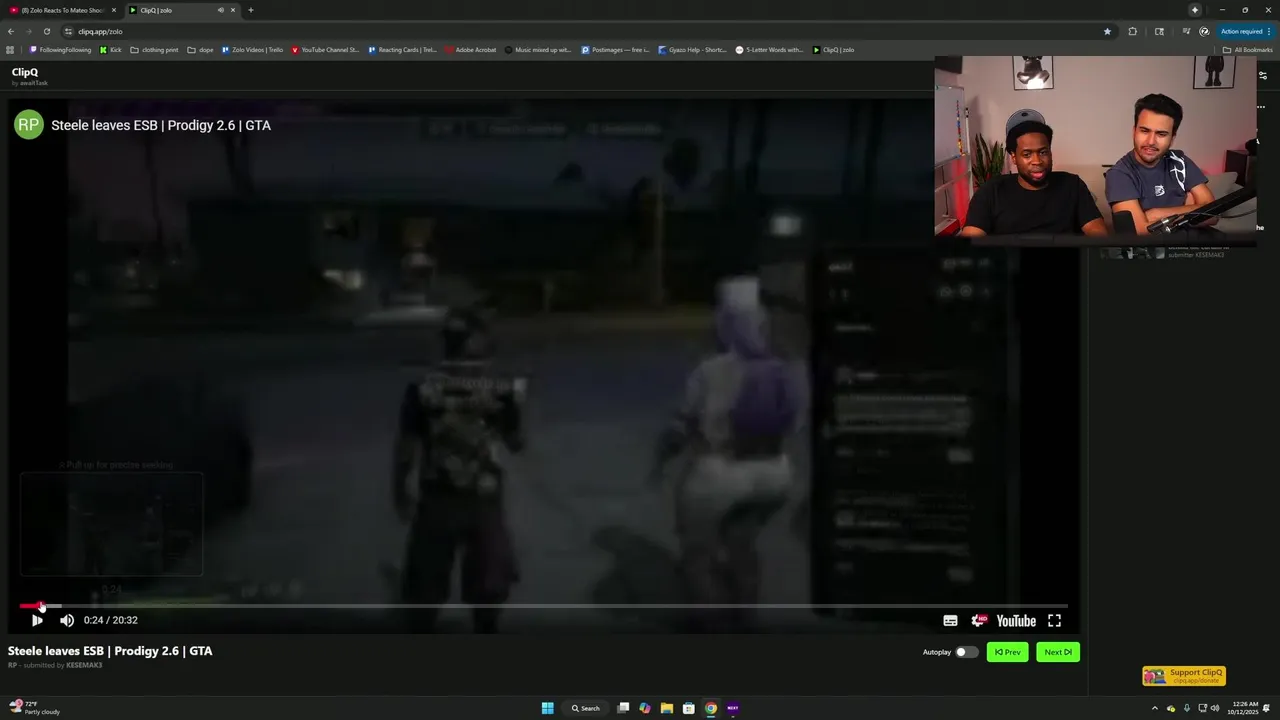Open YouTube Channel St... bookmark
The image size is (1280, 720).
[x=325, y=50]
